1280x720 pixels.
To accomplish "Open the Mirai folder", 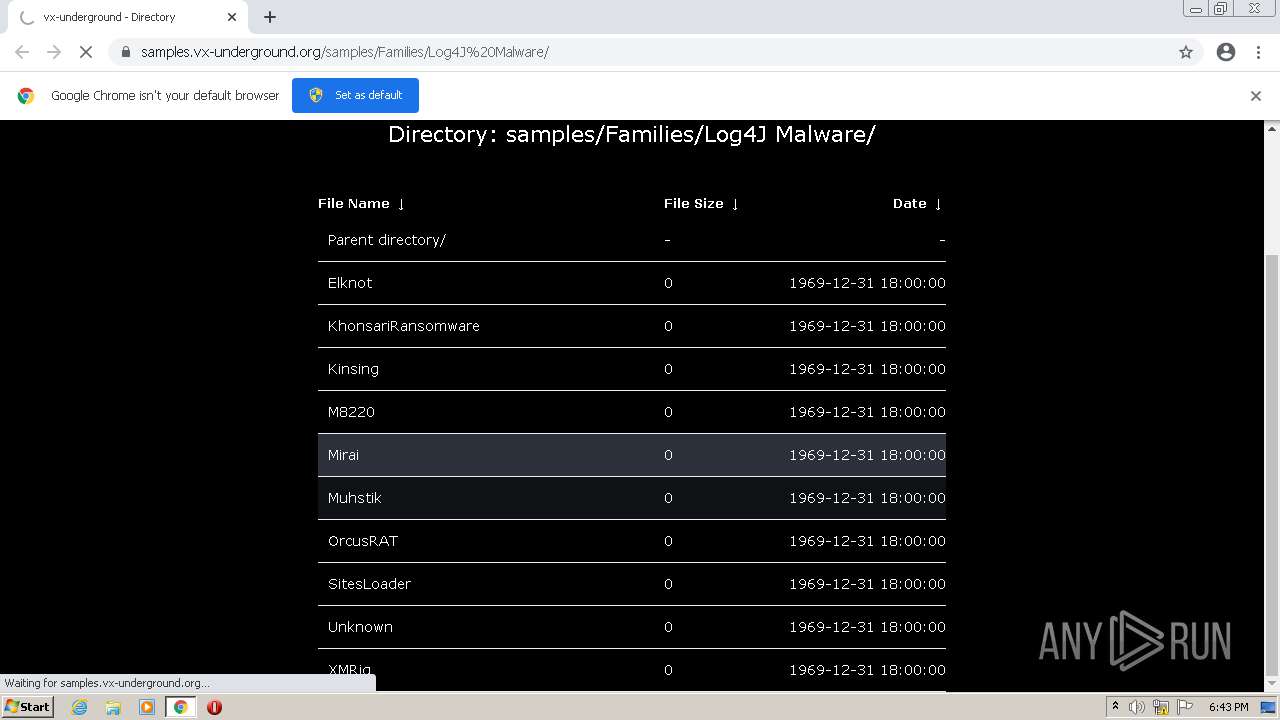I will [x=343, y=455].
